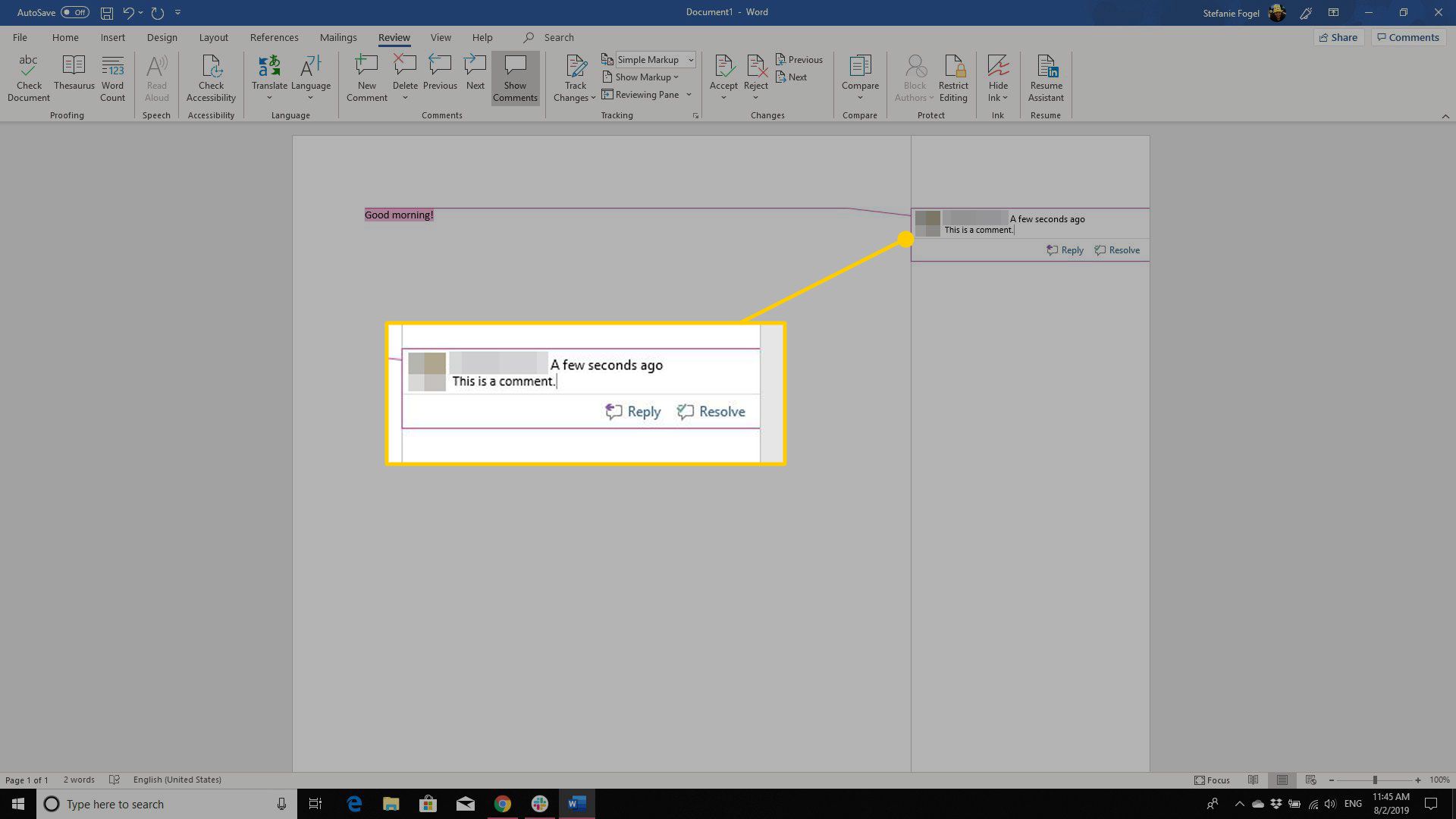Select the View ribbon tab
1456x819 pixels.
441,37
